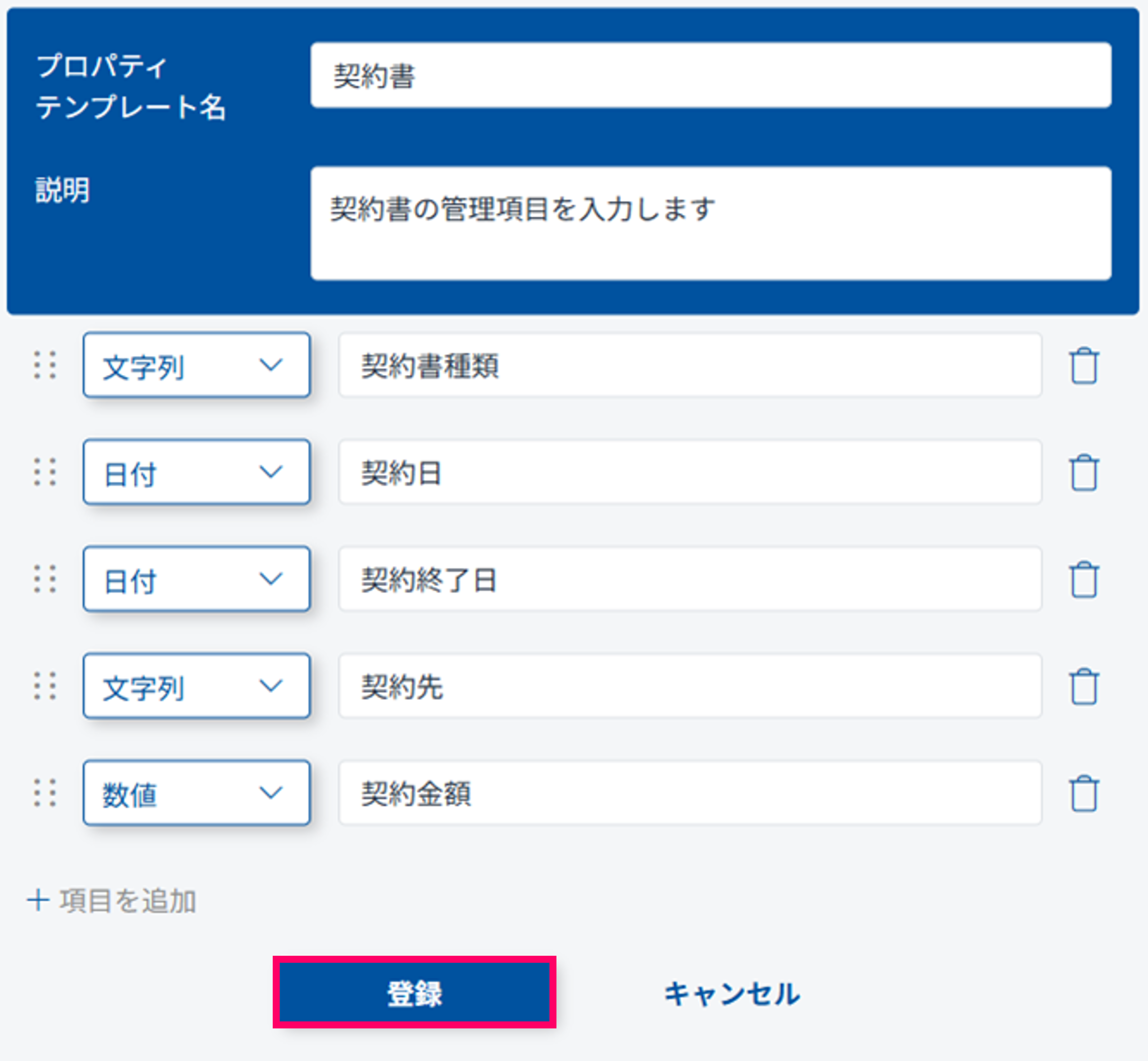Remove the 契約終了日 item via trash icon
The height and width of the screenshot is (1061, 1148).
(x=1084, y=579)
